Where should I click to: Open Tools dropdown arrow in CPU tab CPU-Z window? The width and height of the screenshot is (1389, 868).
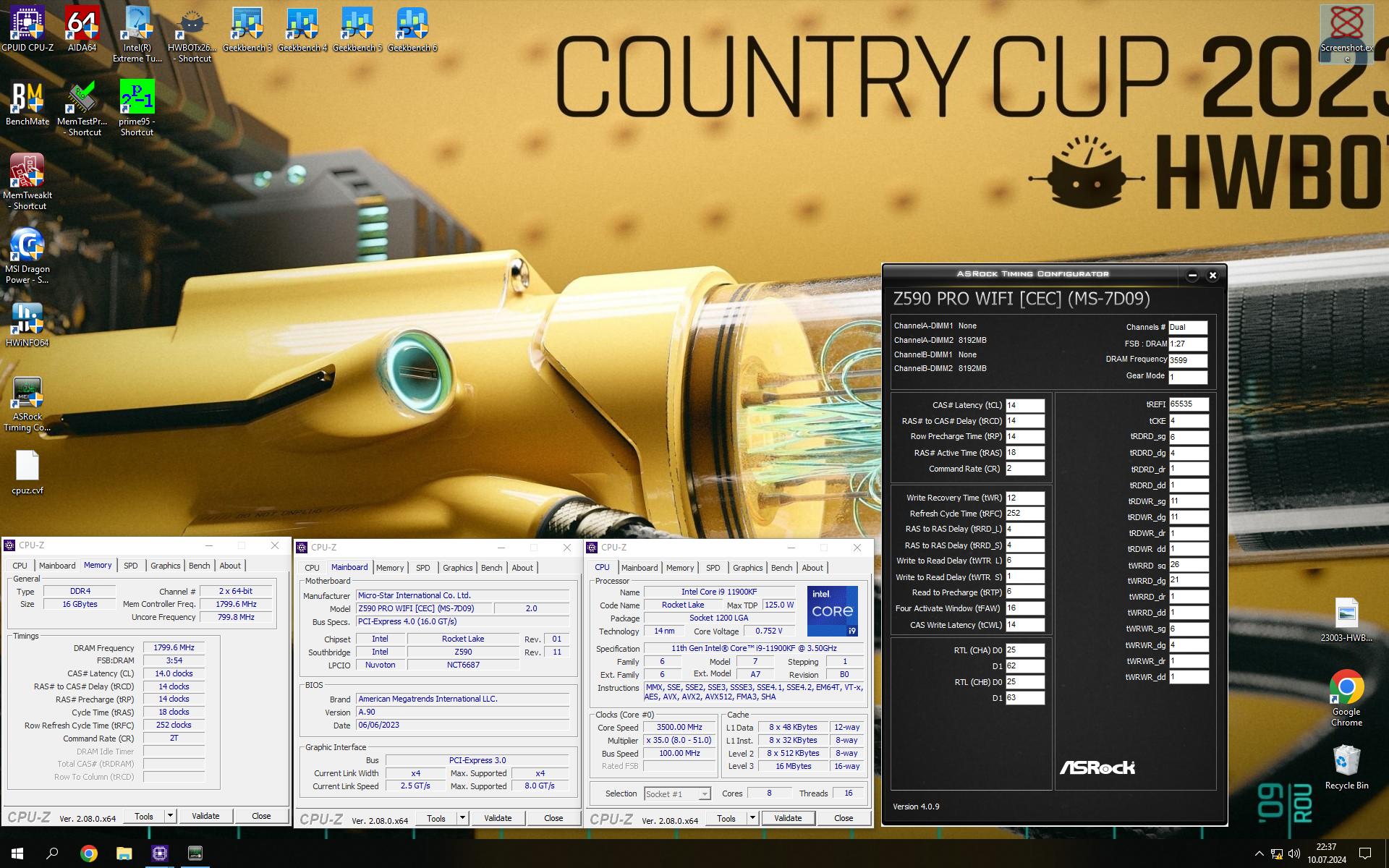pos(752,818)
